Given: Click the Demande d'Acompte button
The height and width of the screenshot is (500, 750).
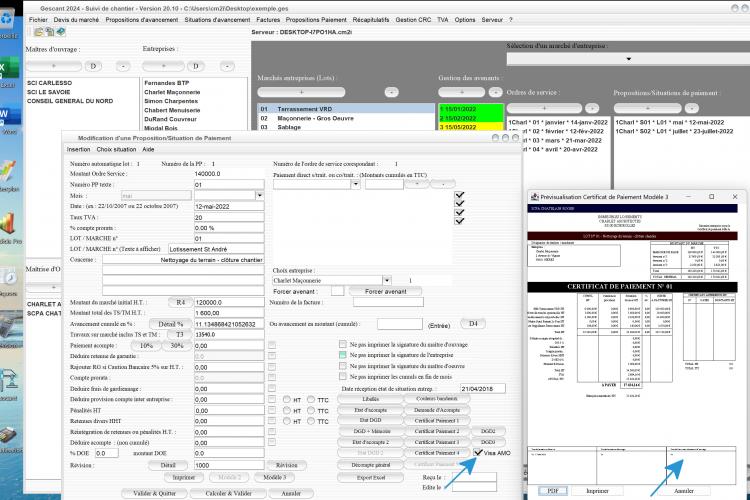Looking at the screenshot, I should (437, 410).
